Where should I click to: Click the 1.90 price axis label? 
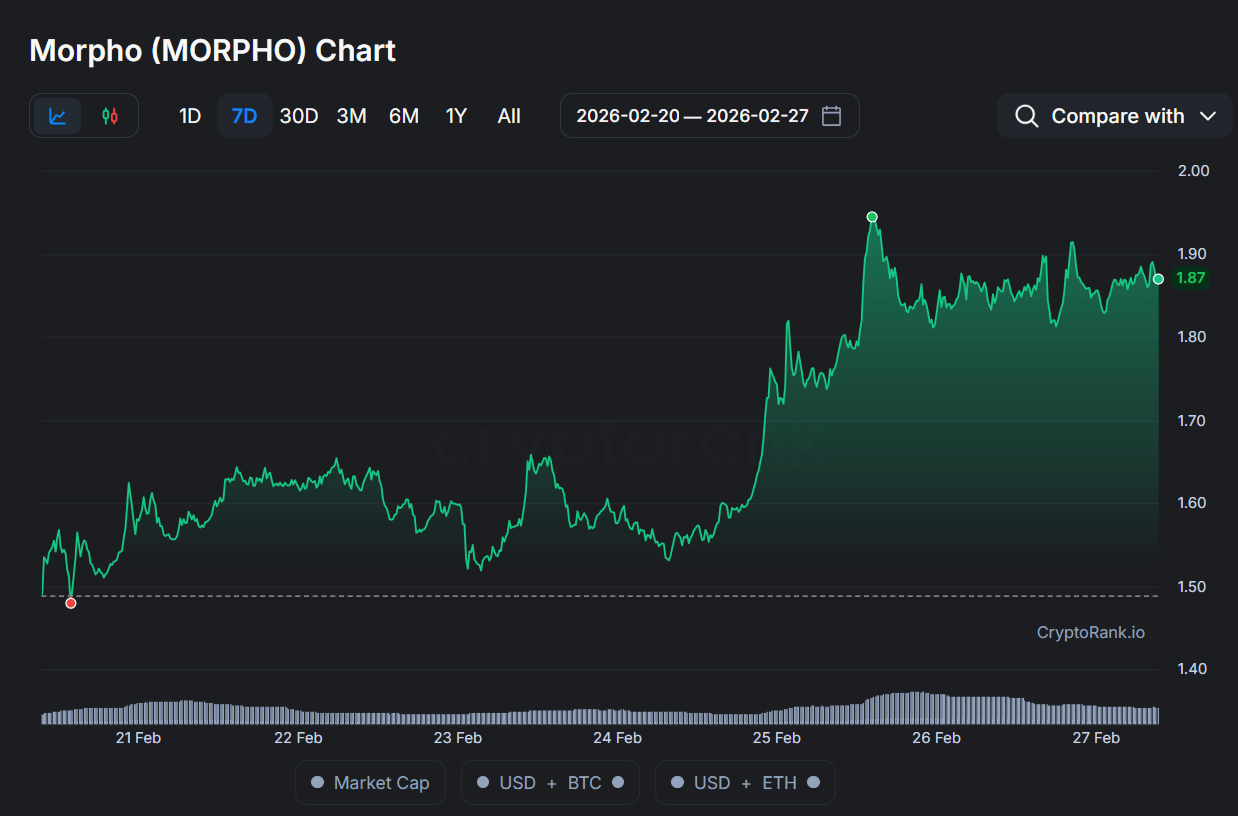click(x=1193, y=254)
